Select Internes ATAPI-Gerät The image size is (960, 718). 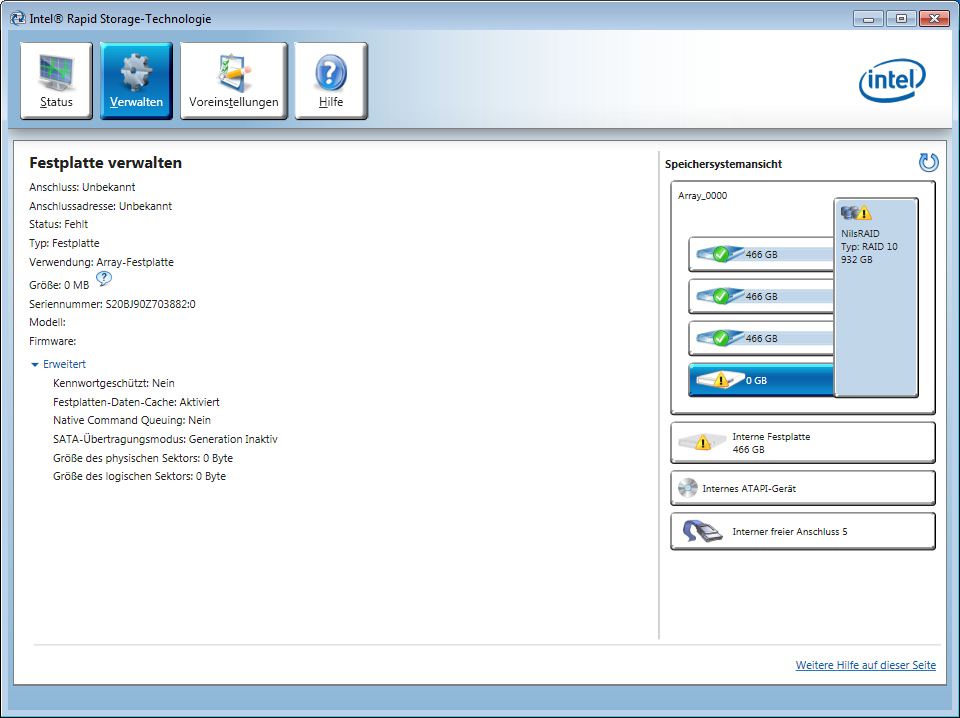coord(803,488)
